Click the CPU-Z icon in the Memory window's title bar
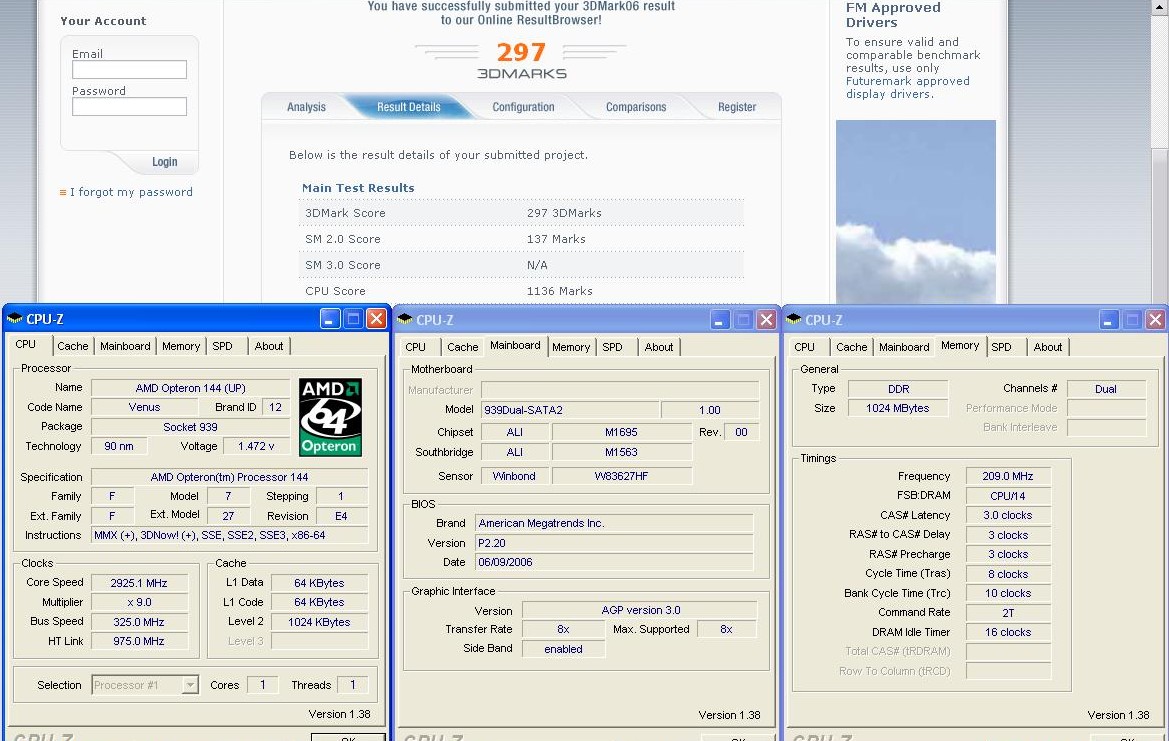Image resolution: width=1169 pixels, height=741 pixels. pyautogui.click(x=794, y=320)
